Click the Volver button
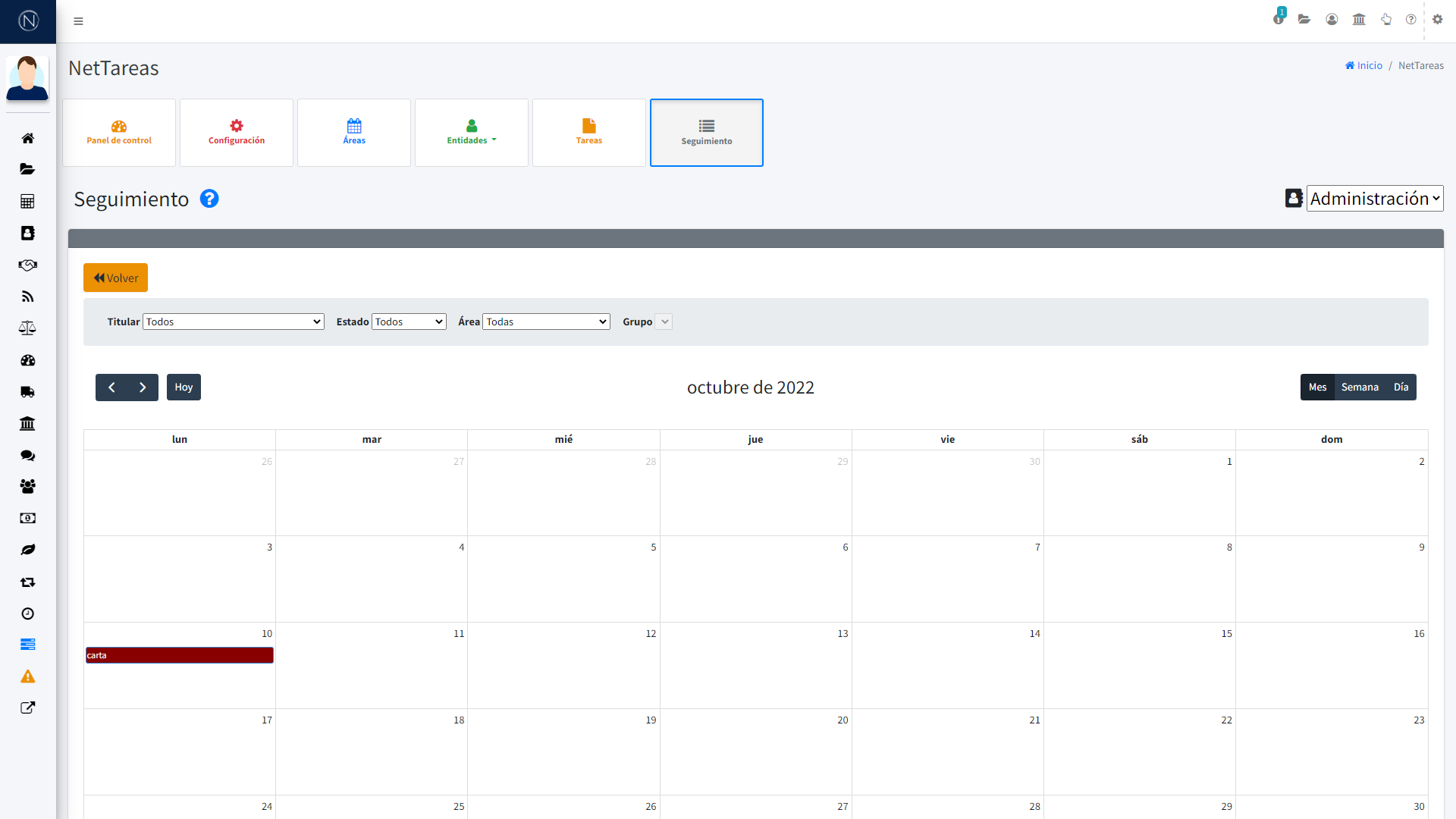 (115, 278)
